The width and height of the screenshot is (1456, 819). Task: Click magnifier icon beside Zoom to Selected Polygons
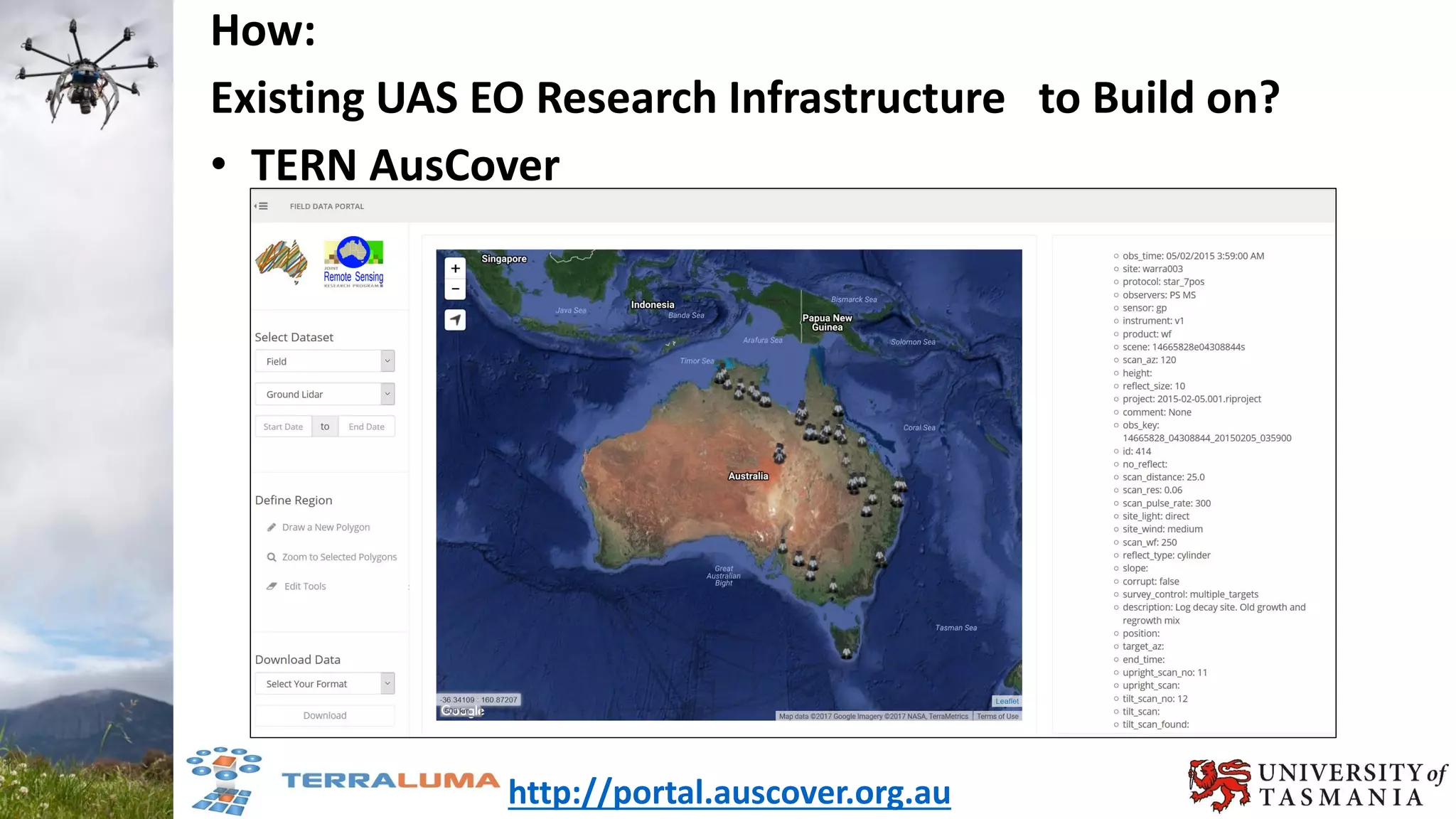click(271, 557)
